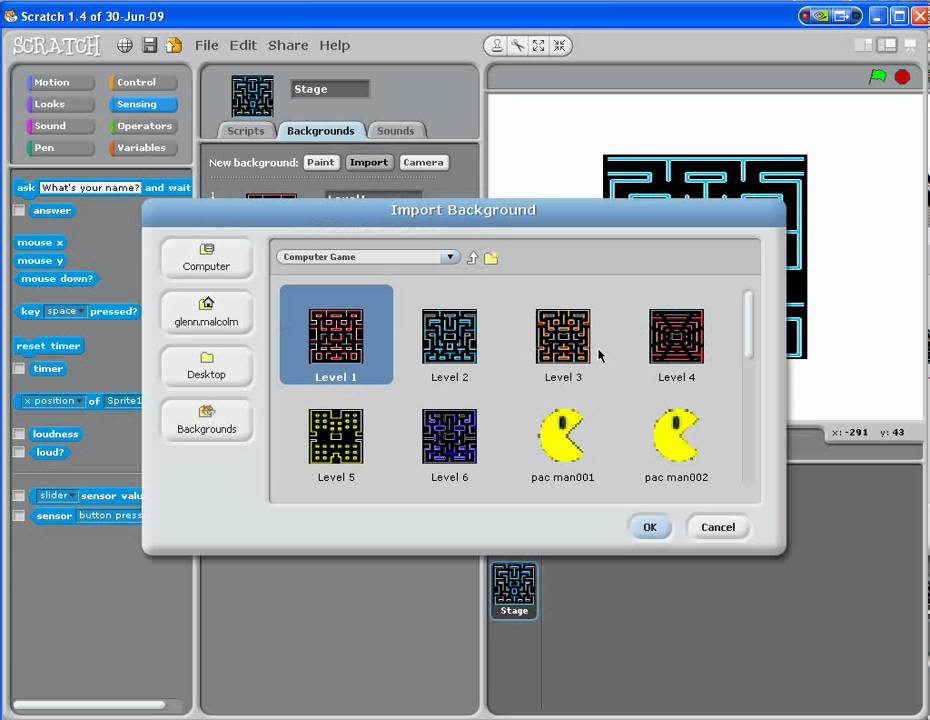The width and height of the screenshot is (930, 720).
Task: Toggle the answer reporter checkbox
Action: point(19,211)
